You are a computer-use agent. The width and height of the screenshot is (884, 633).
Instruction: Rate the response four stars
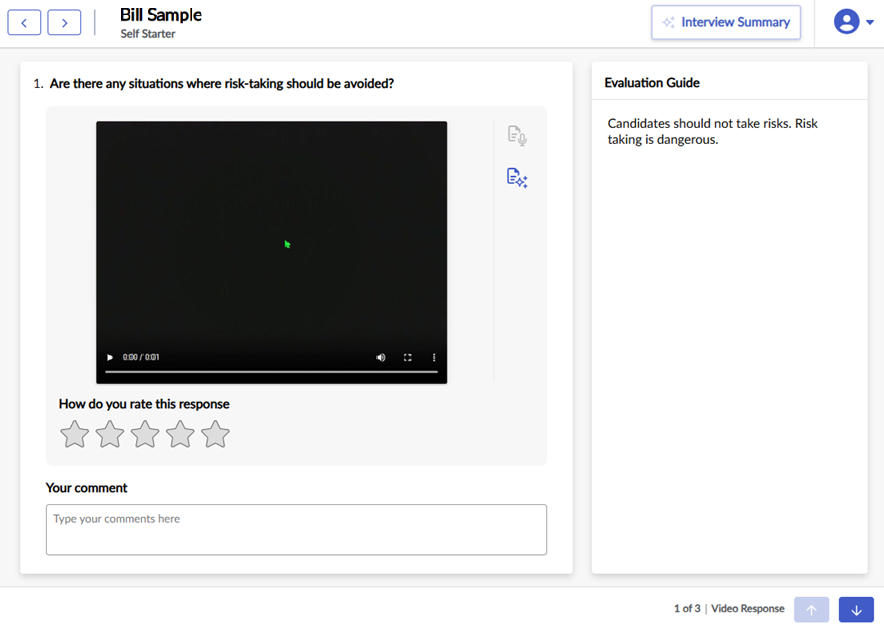[180, 434]
